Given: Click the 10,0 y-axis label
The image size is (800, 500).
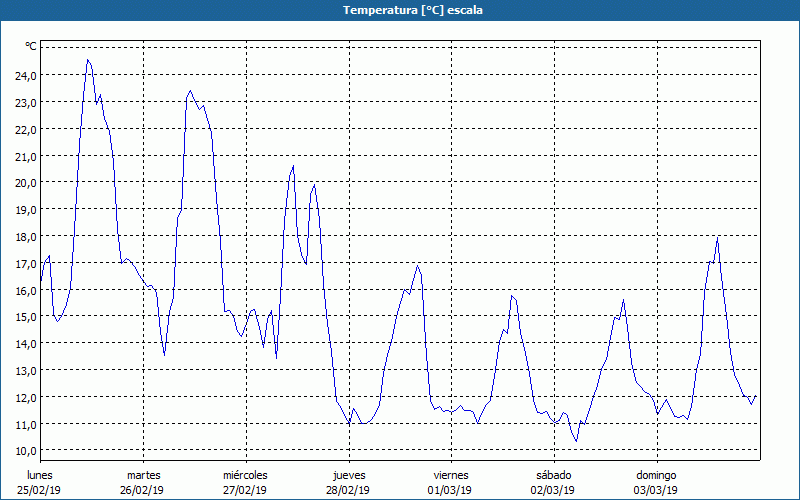Looking at the screenshot, I should [26, 451].
